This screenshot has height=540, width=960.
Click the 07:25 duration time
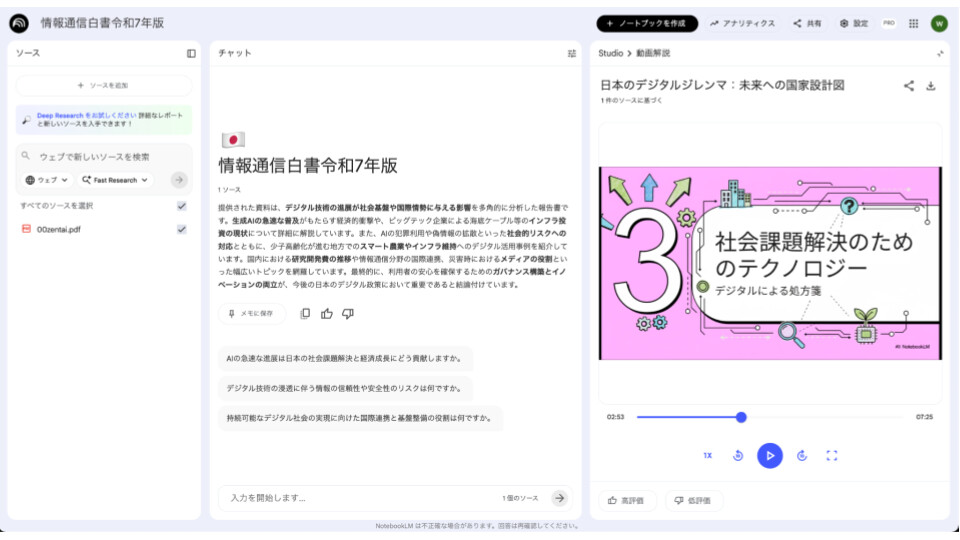tap(924, 417)
